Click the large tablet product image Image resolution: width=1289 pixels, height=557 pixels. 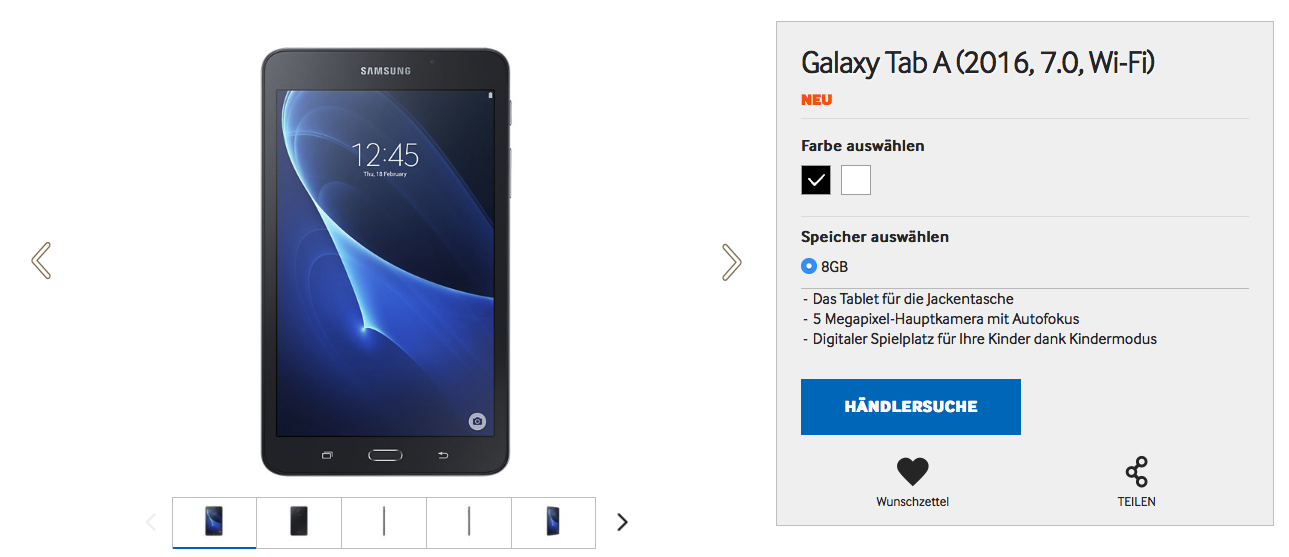(x=385, y=262)
